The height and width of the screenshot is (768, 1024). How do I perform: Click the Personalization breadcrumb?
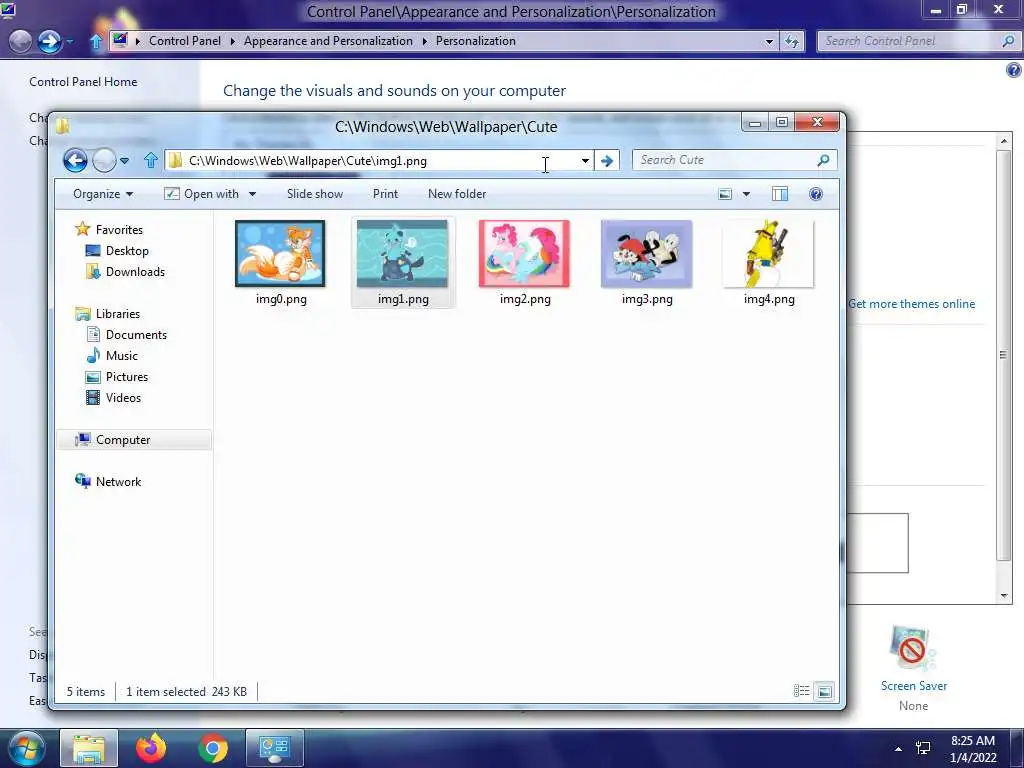pyautogui.click(x=475, y=40)
